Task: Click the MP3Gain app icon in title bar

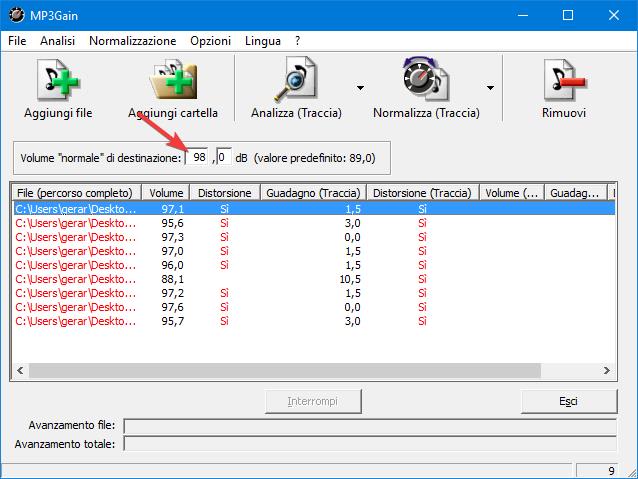Action: click(x=16, y=15)
